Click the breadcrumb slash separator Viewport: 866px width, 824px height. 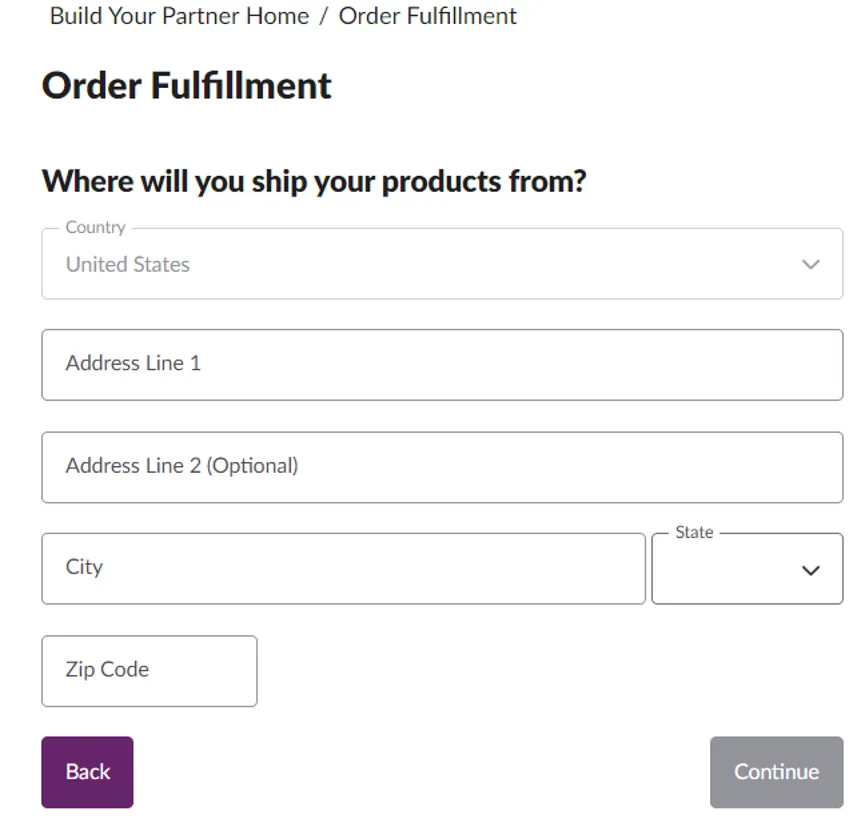[324, 16]
